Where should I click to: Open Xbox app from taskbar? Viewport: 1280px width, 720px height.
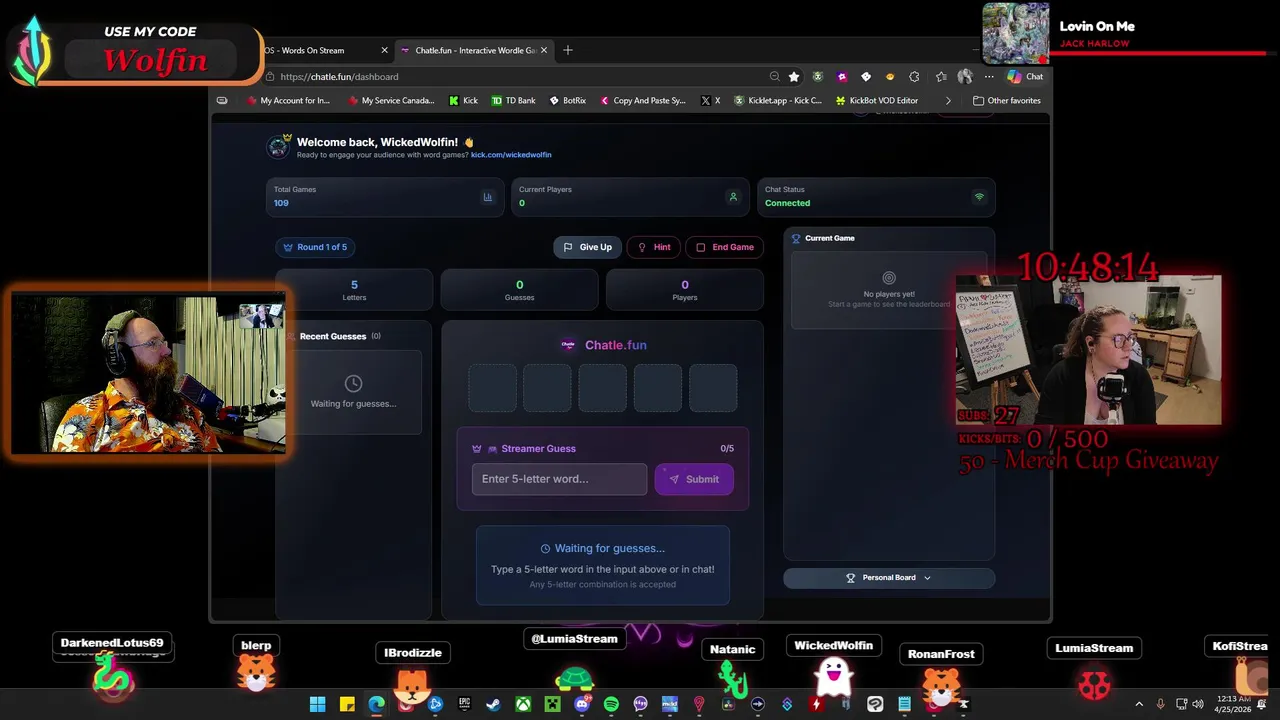point(523,704)
